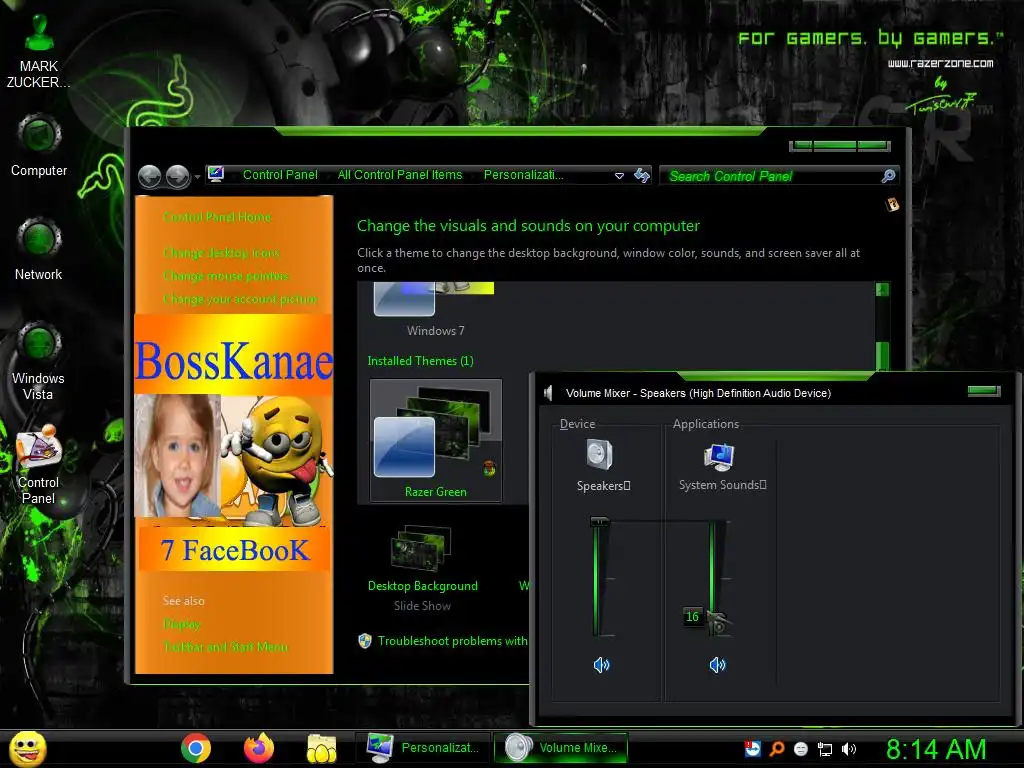Click the round white tray icon
Screen dimensions: 1024x768
[x=801, y=750]
